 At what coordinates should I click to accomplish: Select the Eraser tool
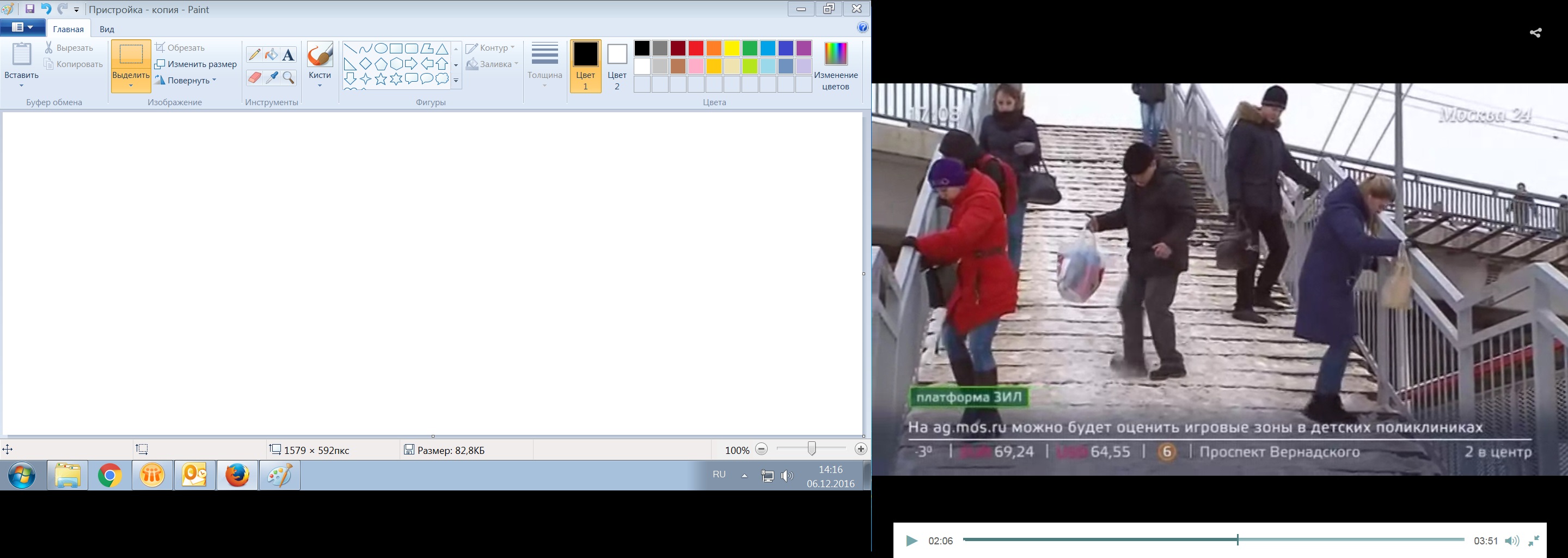(254, 78)
